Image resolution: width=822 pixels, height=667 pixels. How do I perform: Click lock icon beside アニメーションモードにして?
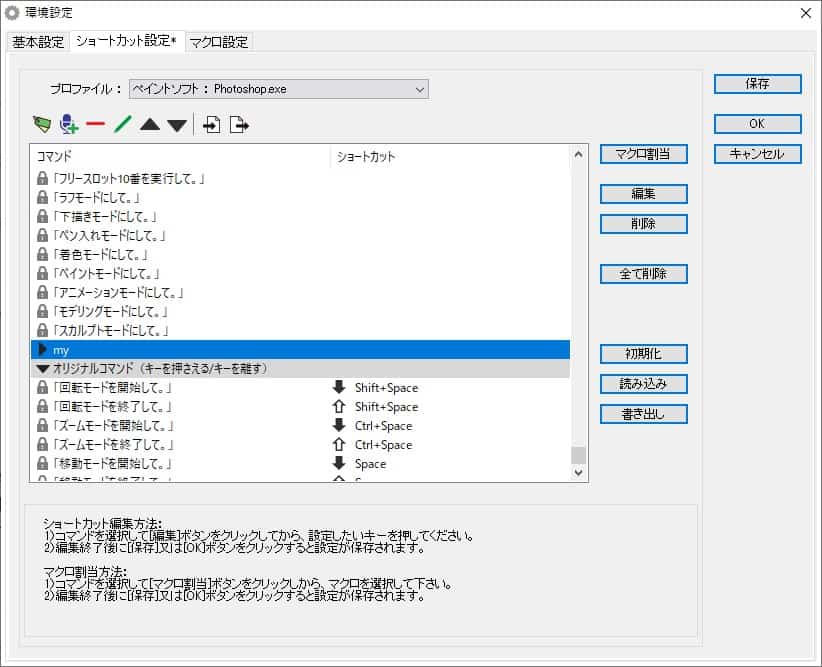[x=42, y=292]
